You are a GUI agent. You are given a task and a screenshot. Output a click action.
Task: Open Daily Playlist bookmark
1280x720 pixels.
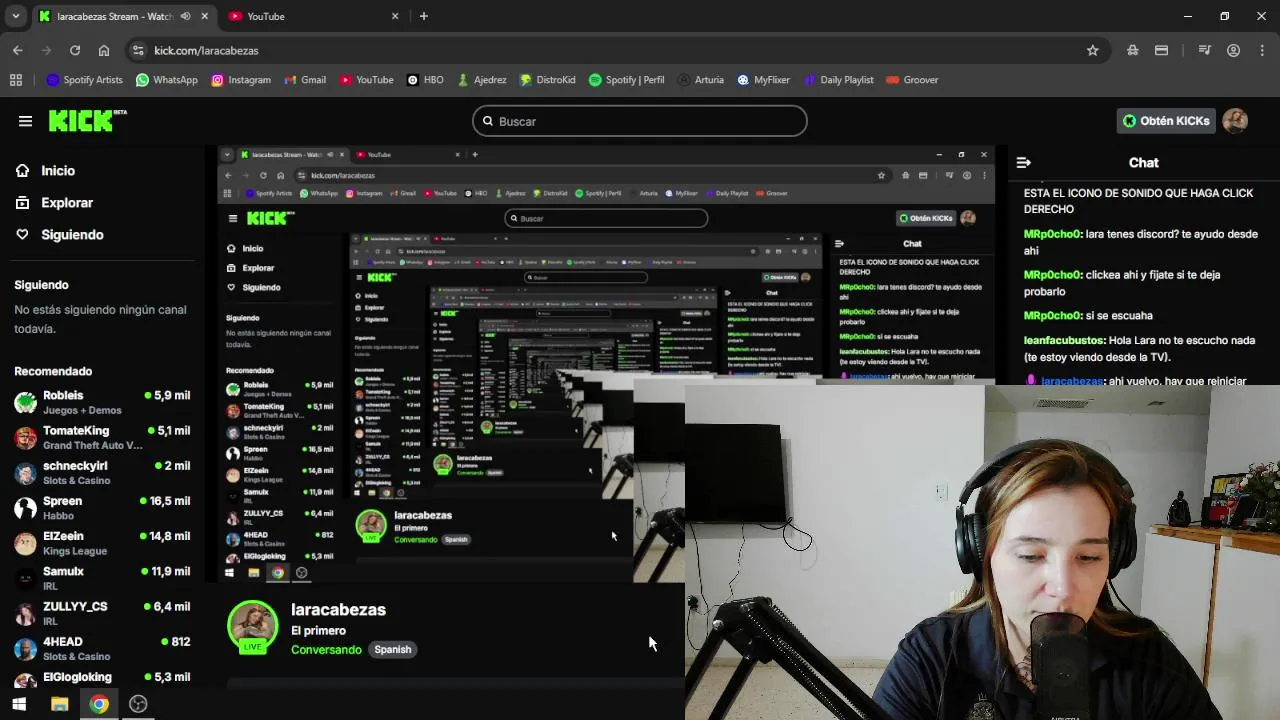tap(838, 80)
